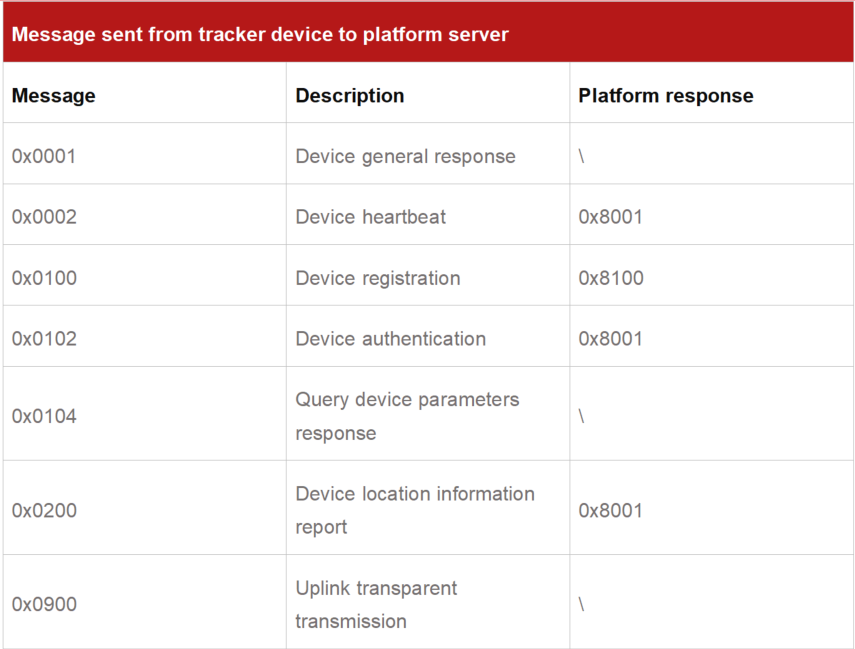Select Uplink transparent transmission description

[376, 604]
